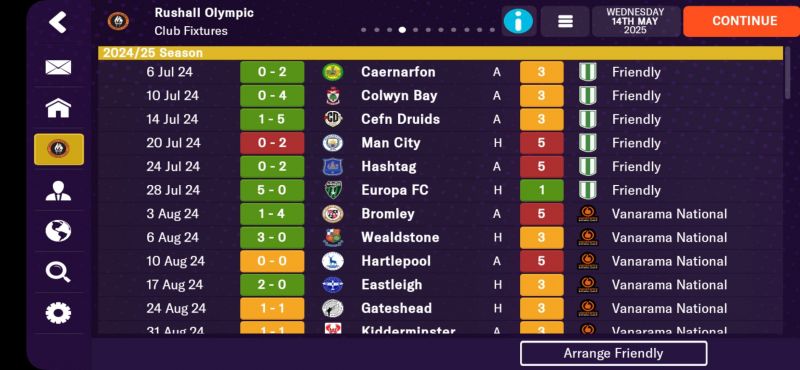Image resolution: width=800 pixels, height=370 pixels.
Task: Open the mail inbox envelope icon
Action: [58, 67]
